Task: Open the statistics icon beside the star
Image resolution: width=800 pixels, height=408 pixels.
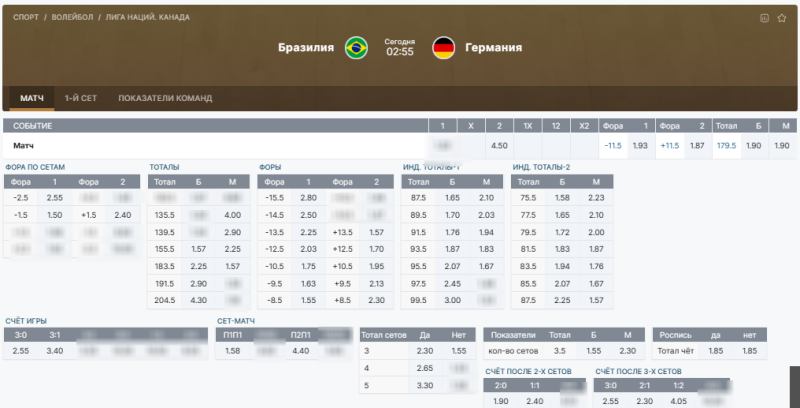Action: point(765,17)
